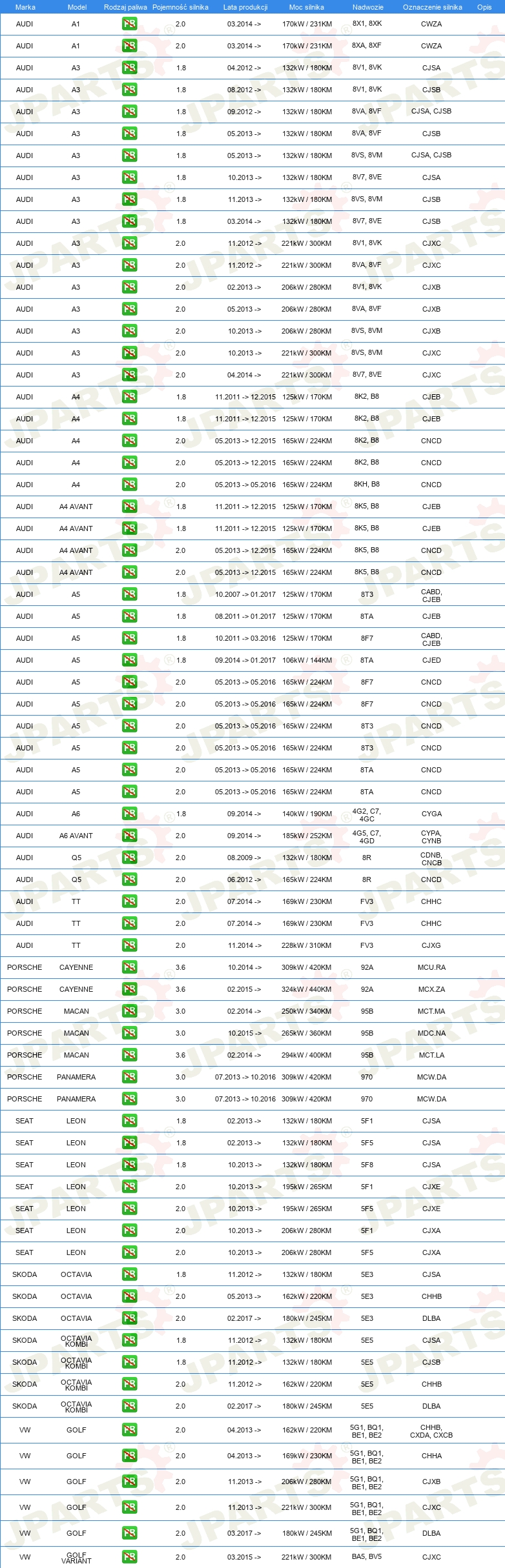The height and width of the screenshot is (1568, 505).
Task: Click production years 10.2011 -> 03.2016
Action: tap(245, 638)
